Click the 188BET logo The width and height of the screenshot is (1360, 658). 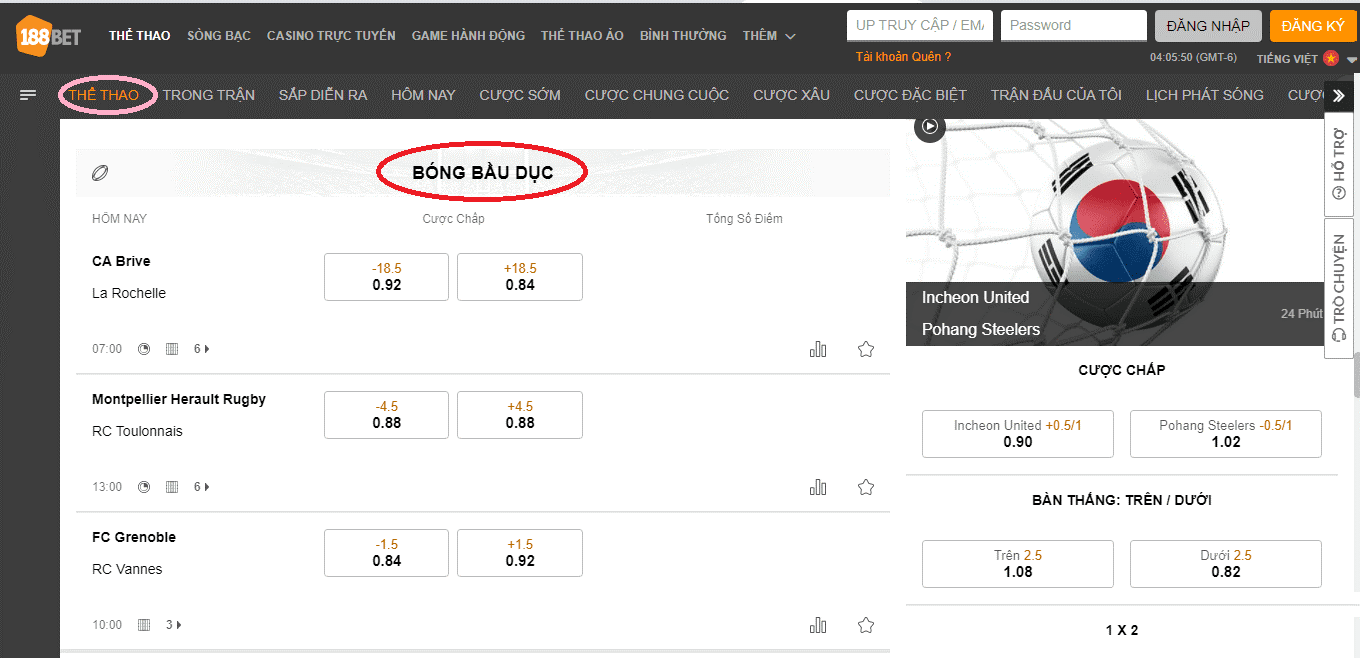[x=49, y=36]
